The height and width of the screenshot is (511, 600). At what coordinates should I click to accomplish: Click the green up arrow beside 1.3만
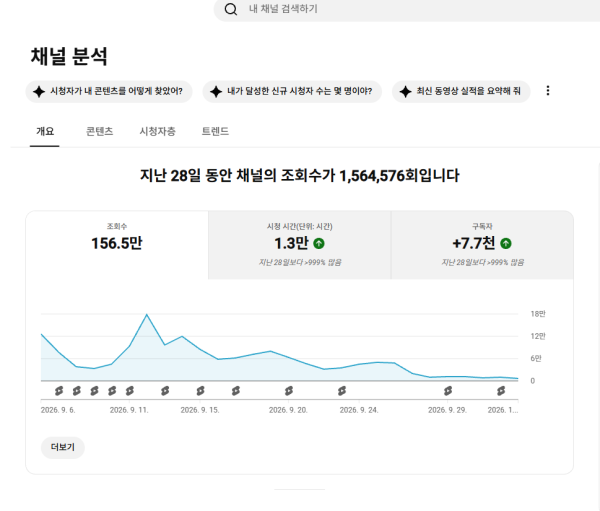pos(319,243)
